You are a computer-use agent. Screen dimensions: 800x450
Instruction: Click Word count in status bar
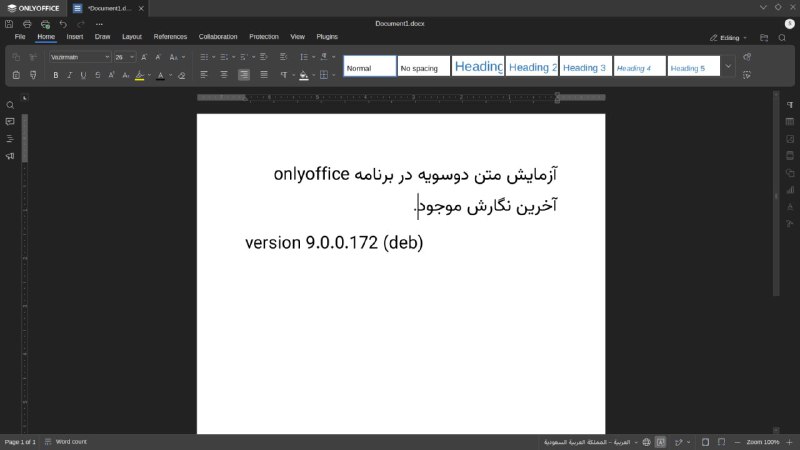click(x=66, y=442)
